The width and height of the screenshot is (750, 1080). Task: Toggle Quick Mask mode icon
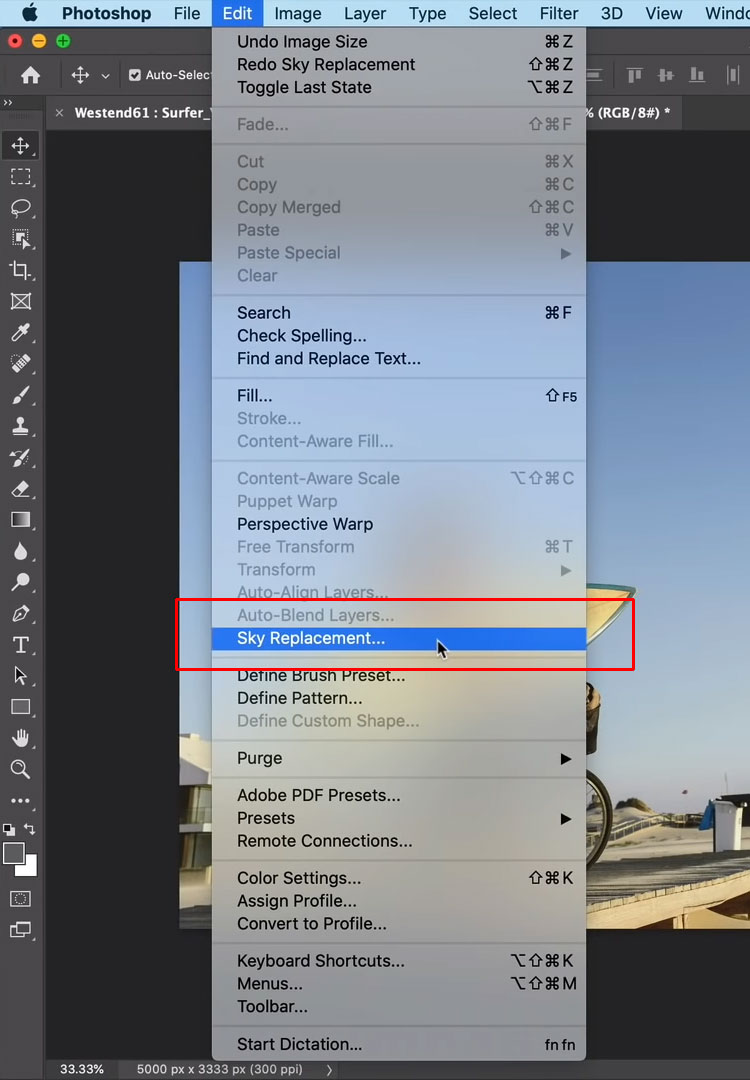point(20,898)
